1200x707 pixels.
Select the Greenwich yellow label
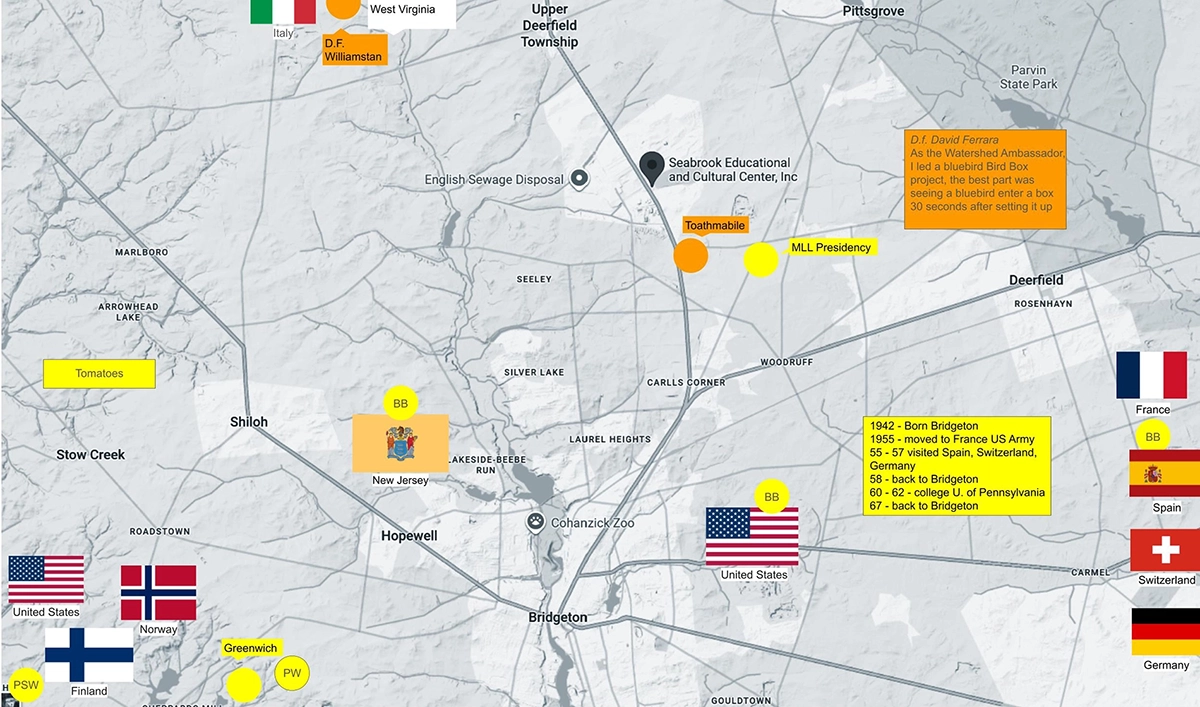tap(250, 648)
